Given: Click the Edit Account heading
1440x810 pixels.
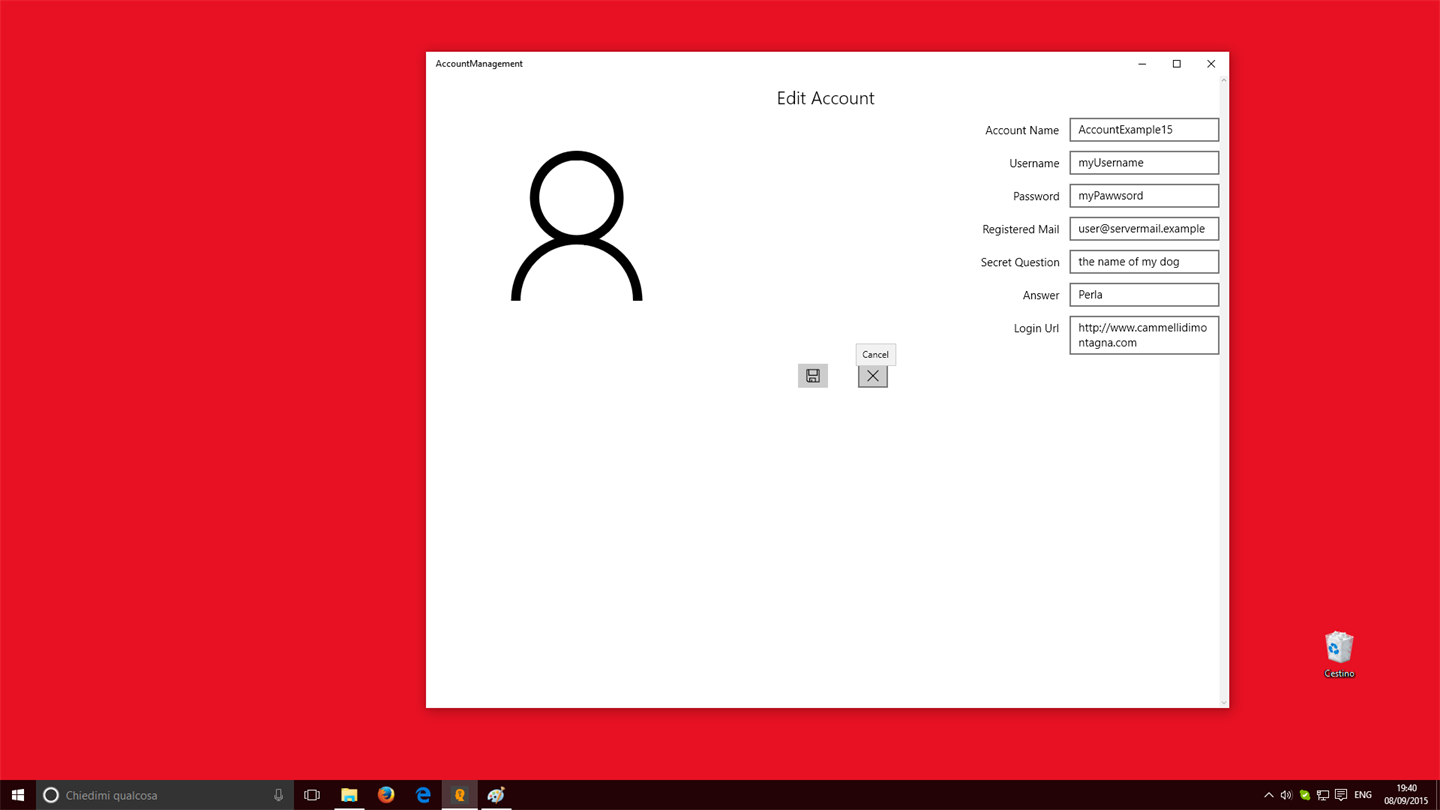Looking at the screenshot, I should 826,98.
